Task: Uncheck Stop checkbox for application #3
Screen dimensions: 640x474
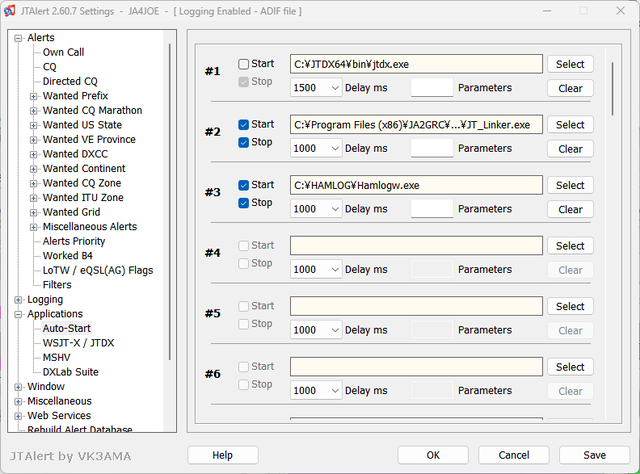Action: click(x=243, y=203)
